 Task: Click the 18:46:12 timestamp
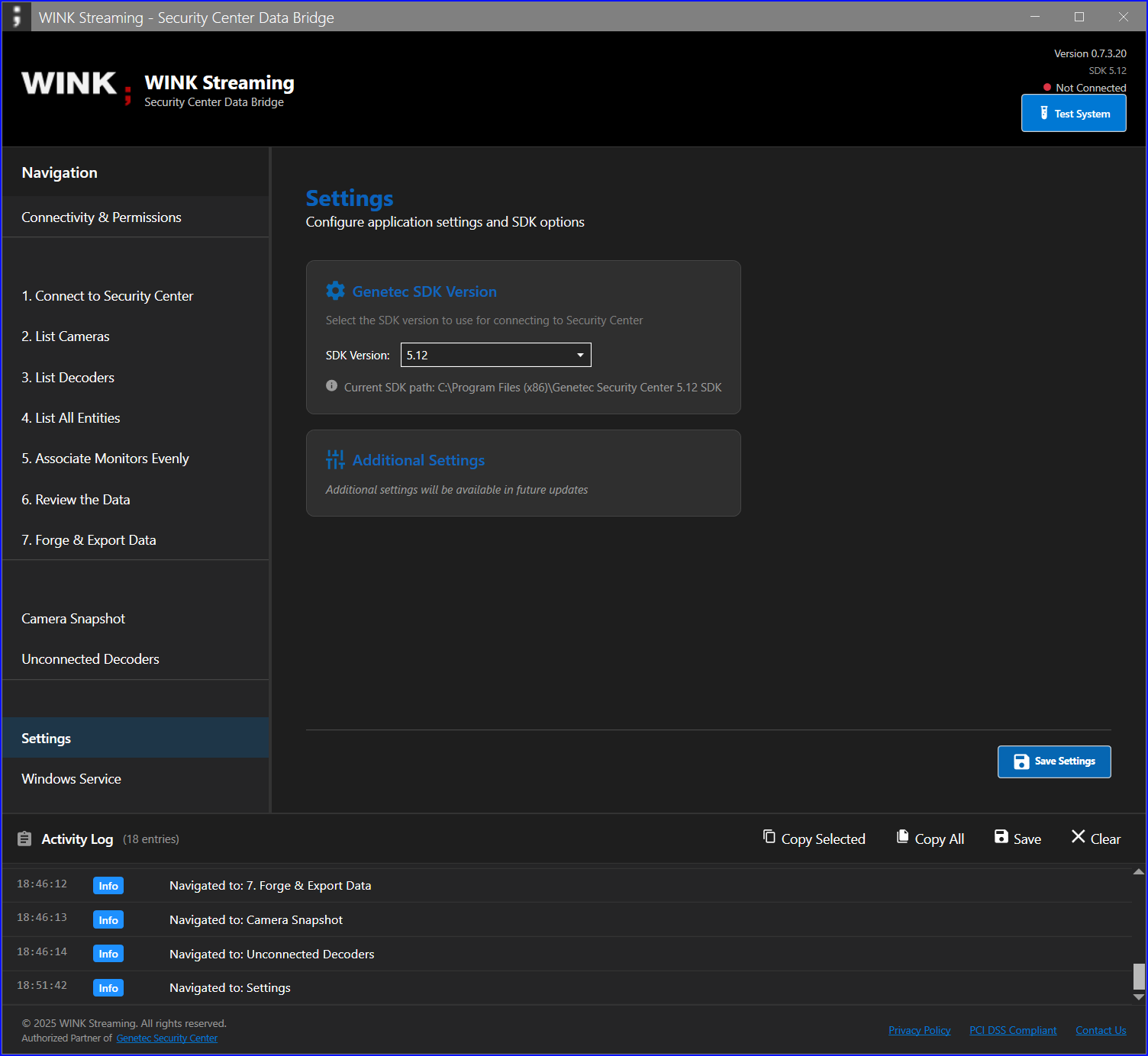point(42,884)
